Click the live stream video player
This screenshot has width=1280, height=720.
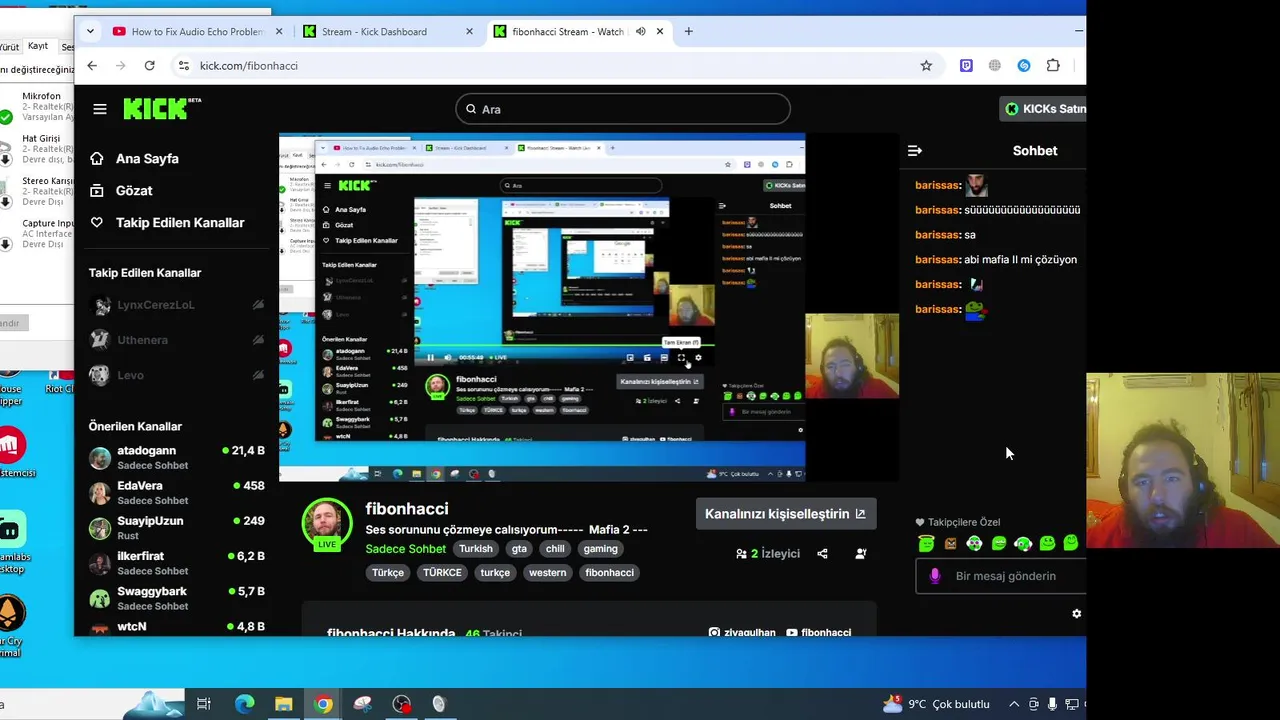(589, 307)
